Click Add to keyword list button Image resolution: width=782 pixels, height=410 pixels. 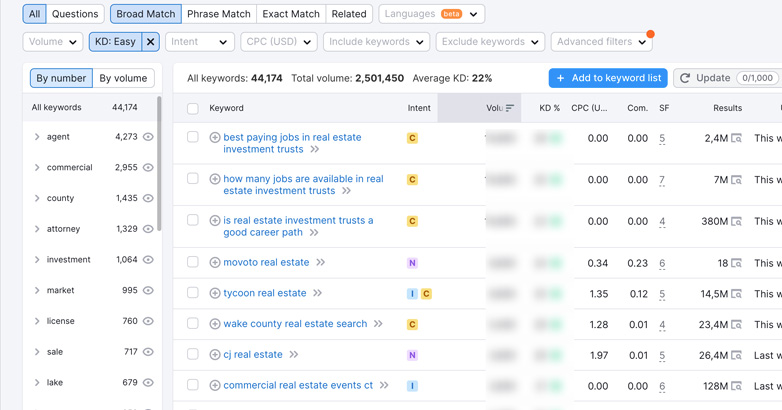click(x=608, y=78)
